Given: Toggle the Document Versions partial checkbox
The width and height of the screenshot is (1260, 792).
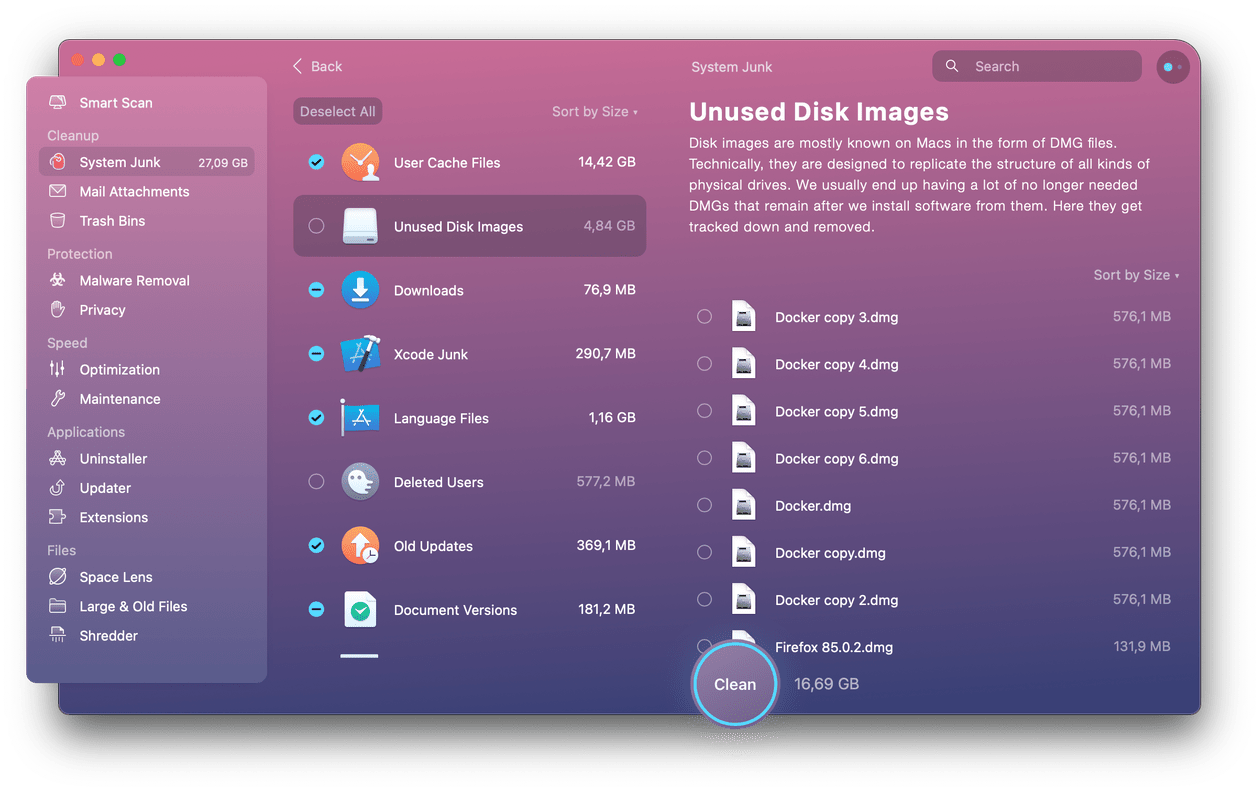Looking at the screenshot, I should click(316, 610).
